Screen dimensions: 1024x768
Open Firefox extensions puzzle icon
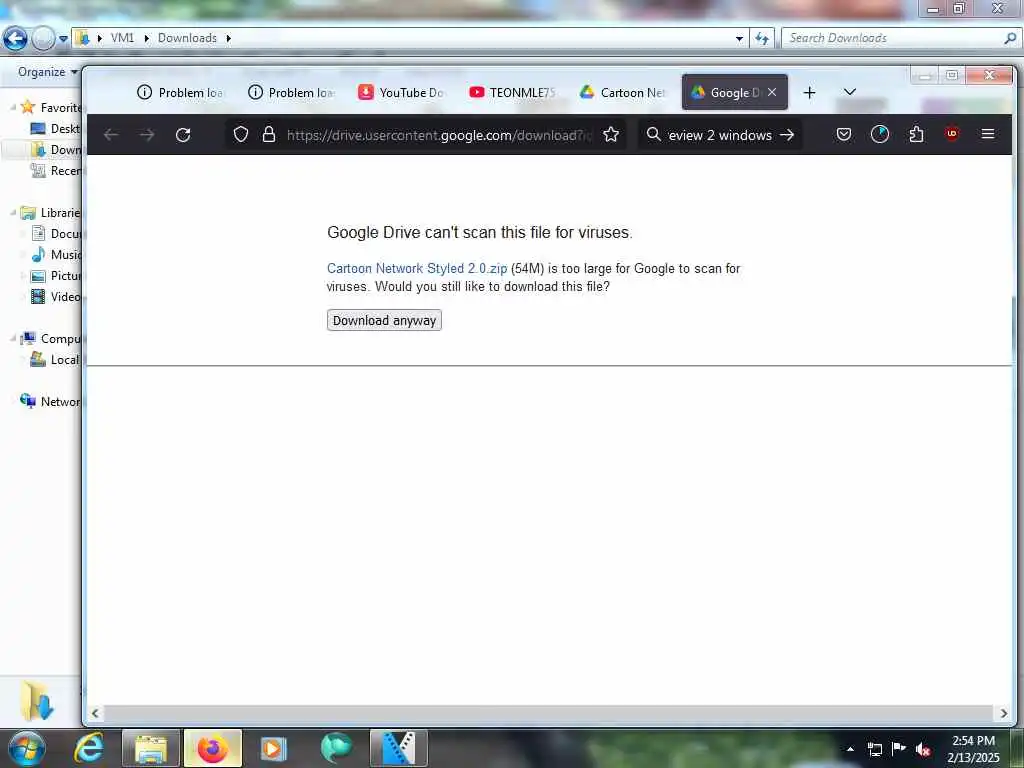[916, 135]
